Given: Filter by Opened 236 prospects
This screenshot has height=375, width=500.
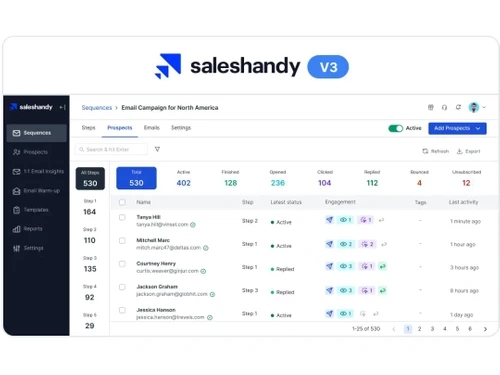Looking at the screenshot, I should [x=278, y=178].
